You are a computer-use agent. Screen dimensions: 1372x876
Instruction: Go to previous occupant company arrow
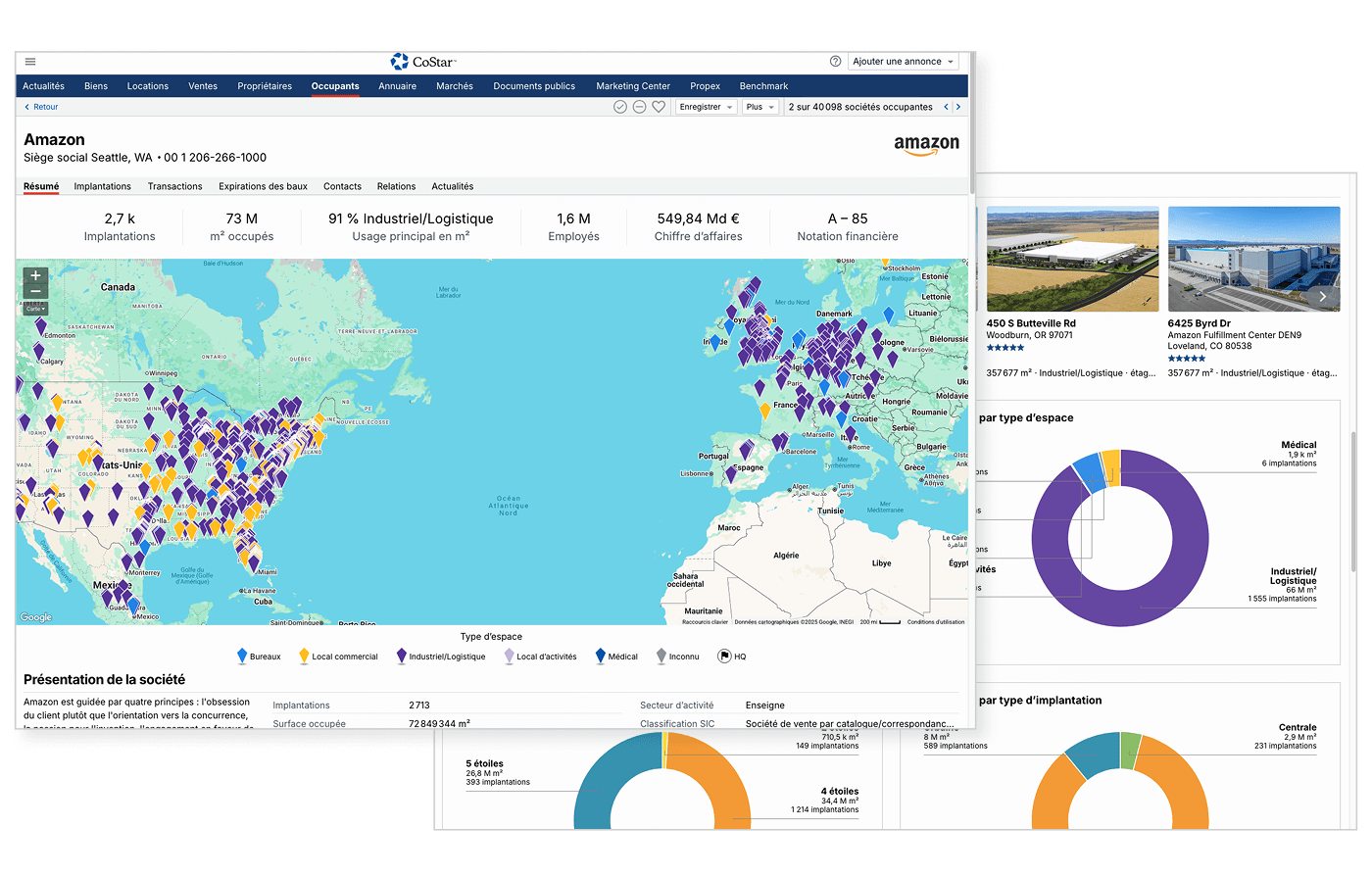(x=946, y=107)
